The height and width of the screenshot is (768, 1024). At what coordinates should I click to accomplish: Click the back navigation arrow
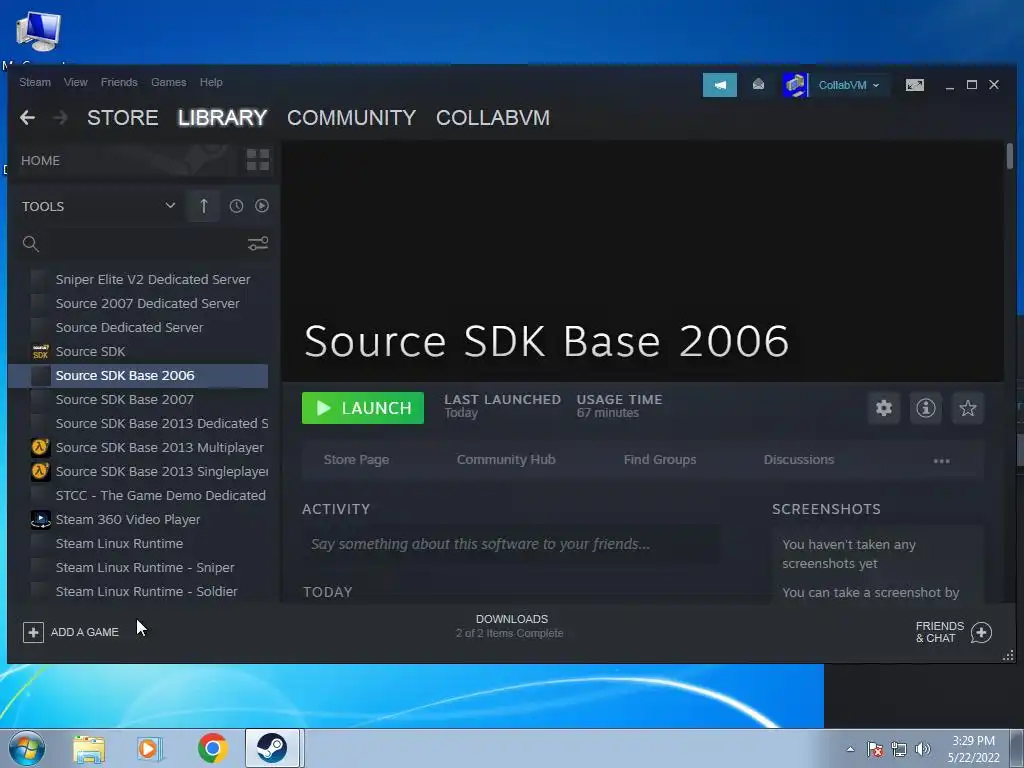(27, 118)
